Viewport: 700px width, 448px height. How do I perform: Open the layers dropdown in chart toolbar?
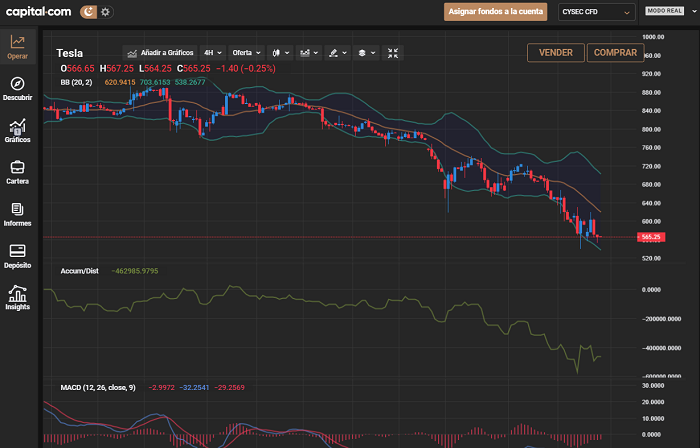366,53
